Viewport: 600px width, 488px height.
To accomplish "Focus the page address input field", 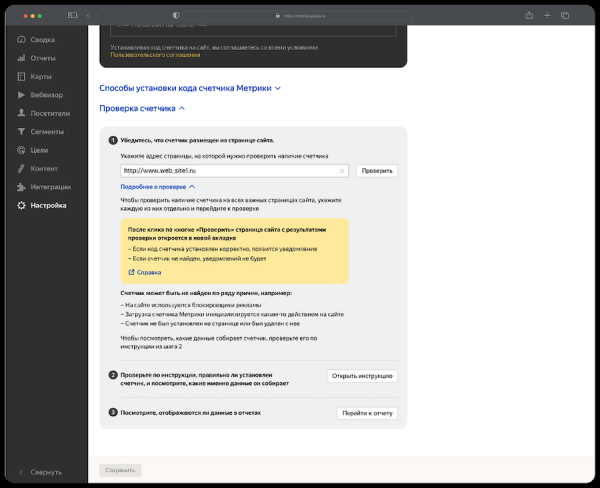I will coord(234,171).
